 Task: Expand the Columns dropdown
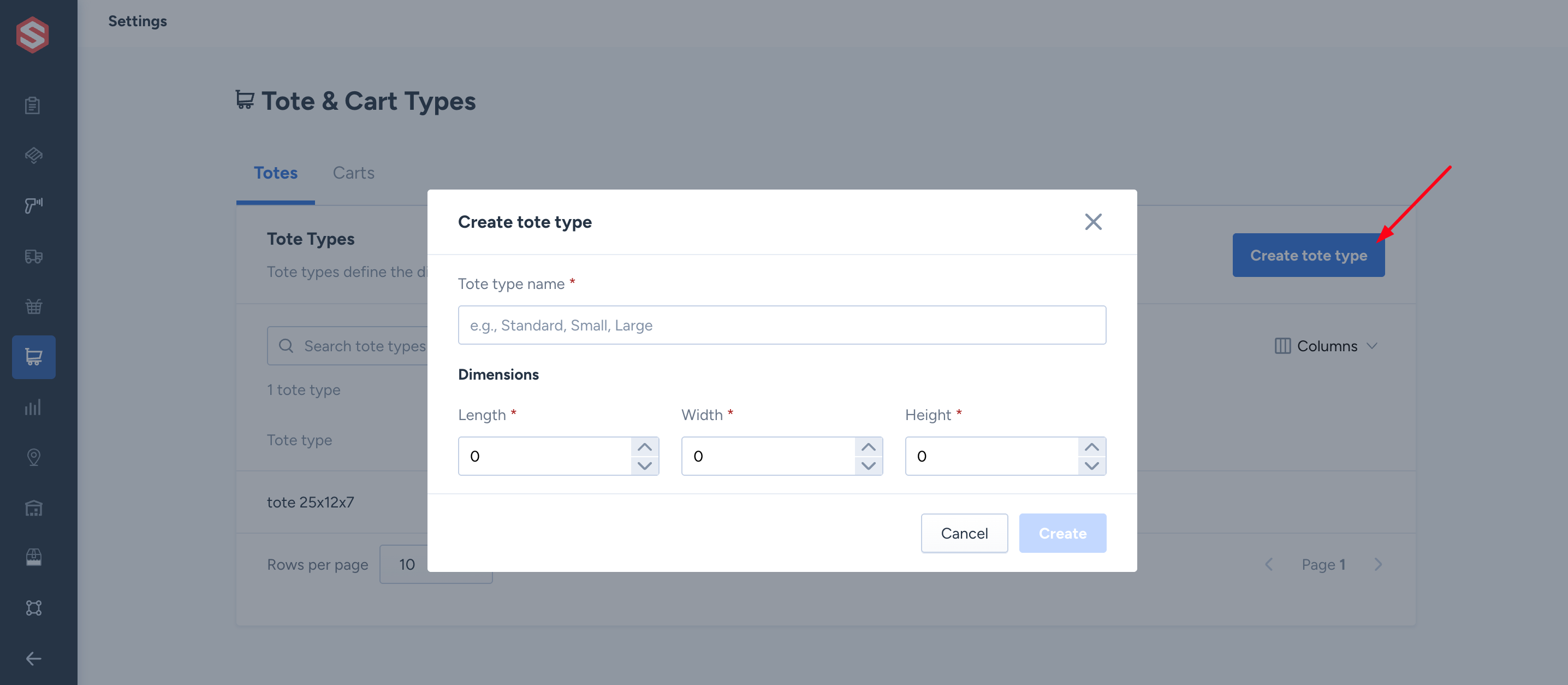point(1326,346)
